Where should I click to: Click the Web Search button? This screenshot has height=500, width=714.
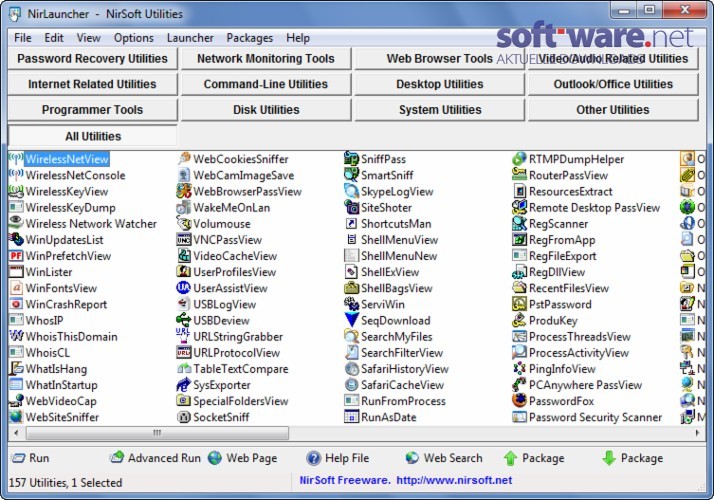click(x=444, y=458)
